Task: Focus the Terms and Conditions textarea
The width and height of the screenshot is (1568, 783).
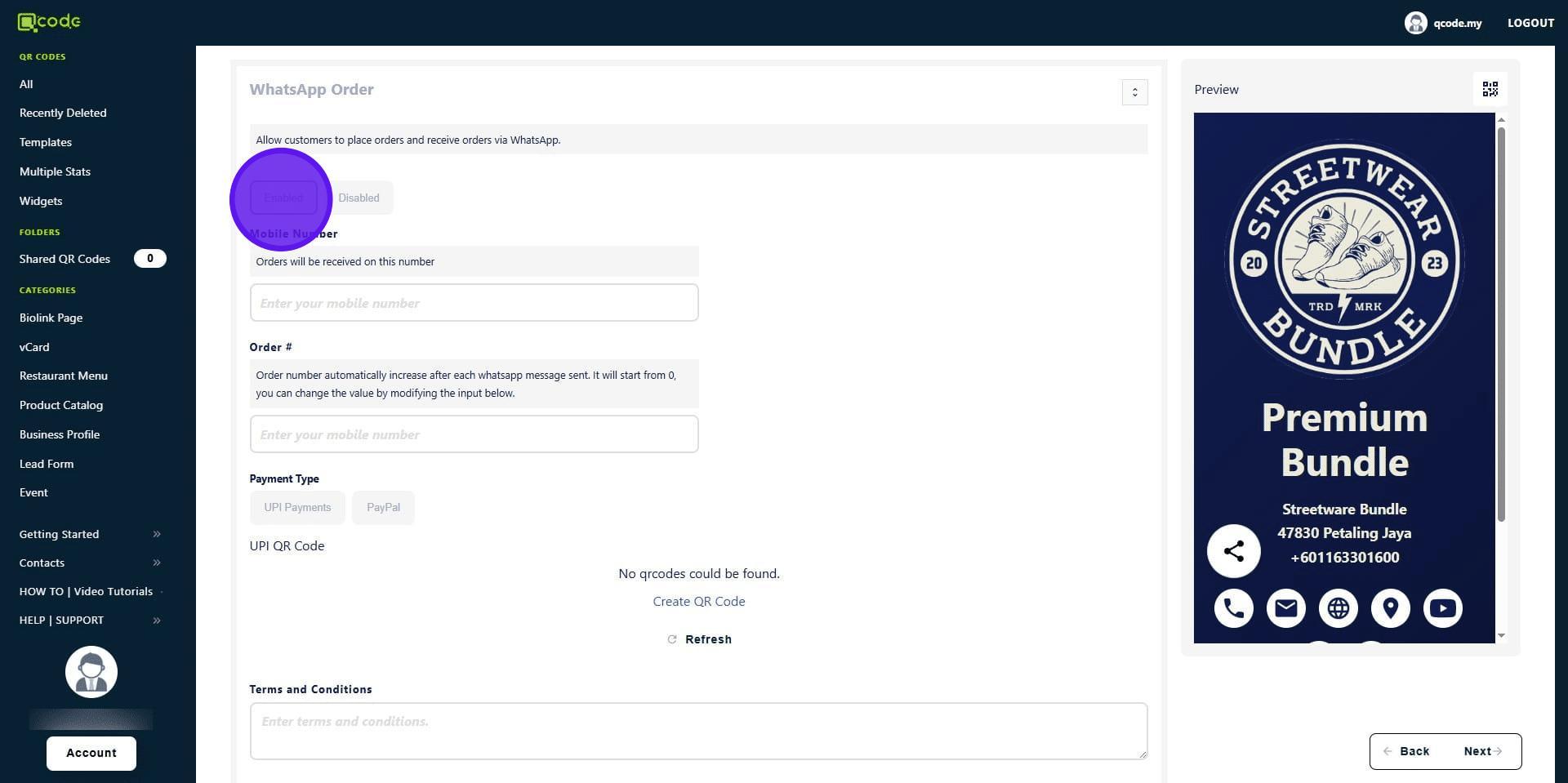Action: pyautogui.click(x=698, y=731)
